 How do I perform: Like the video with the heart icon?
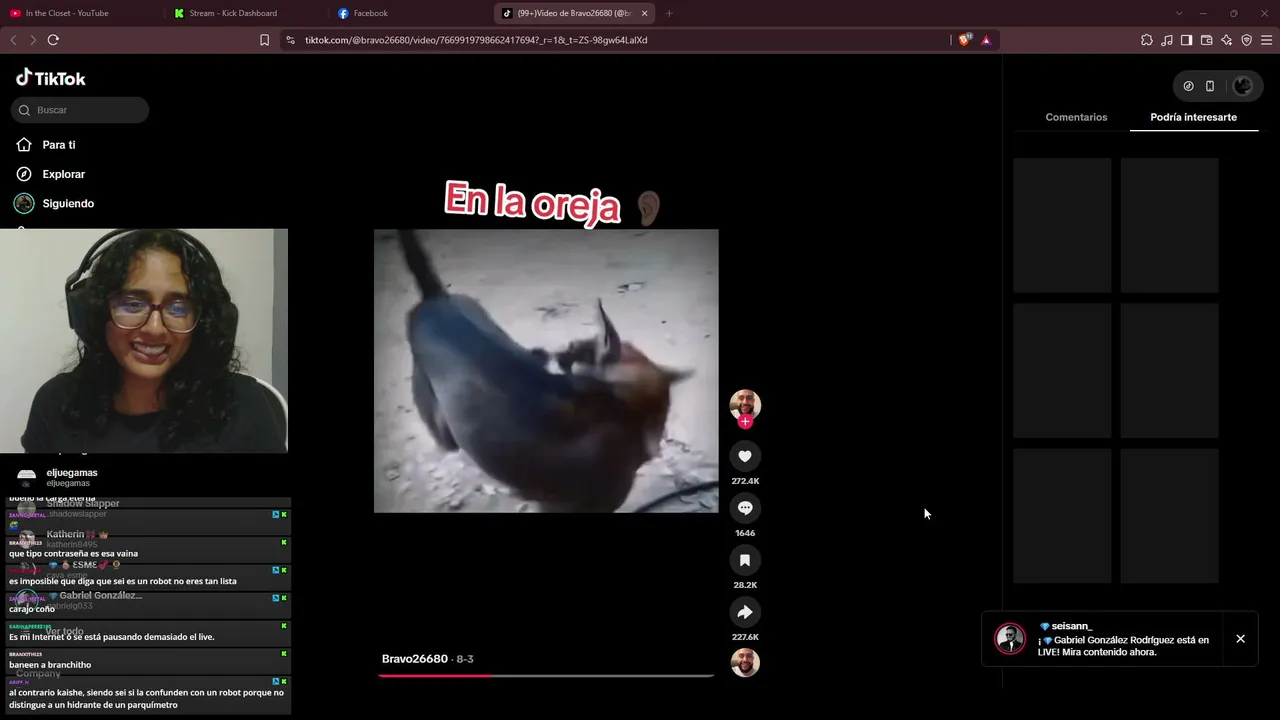coord(745,456)
